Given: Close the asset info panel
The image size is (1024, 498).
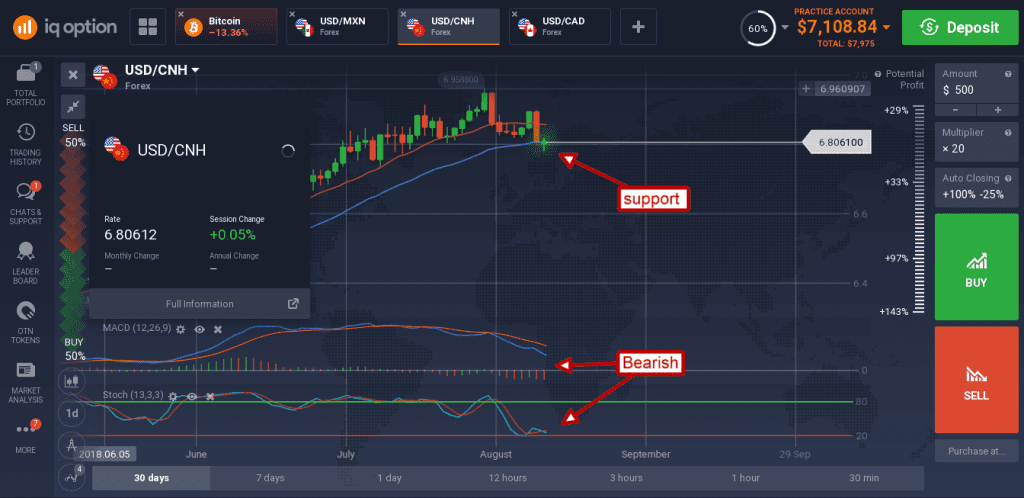Looking at the screenshot, I should (x=72, y=75).
